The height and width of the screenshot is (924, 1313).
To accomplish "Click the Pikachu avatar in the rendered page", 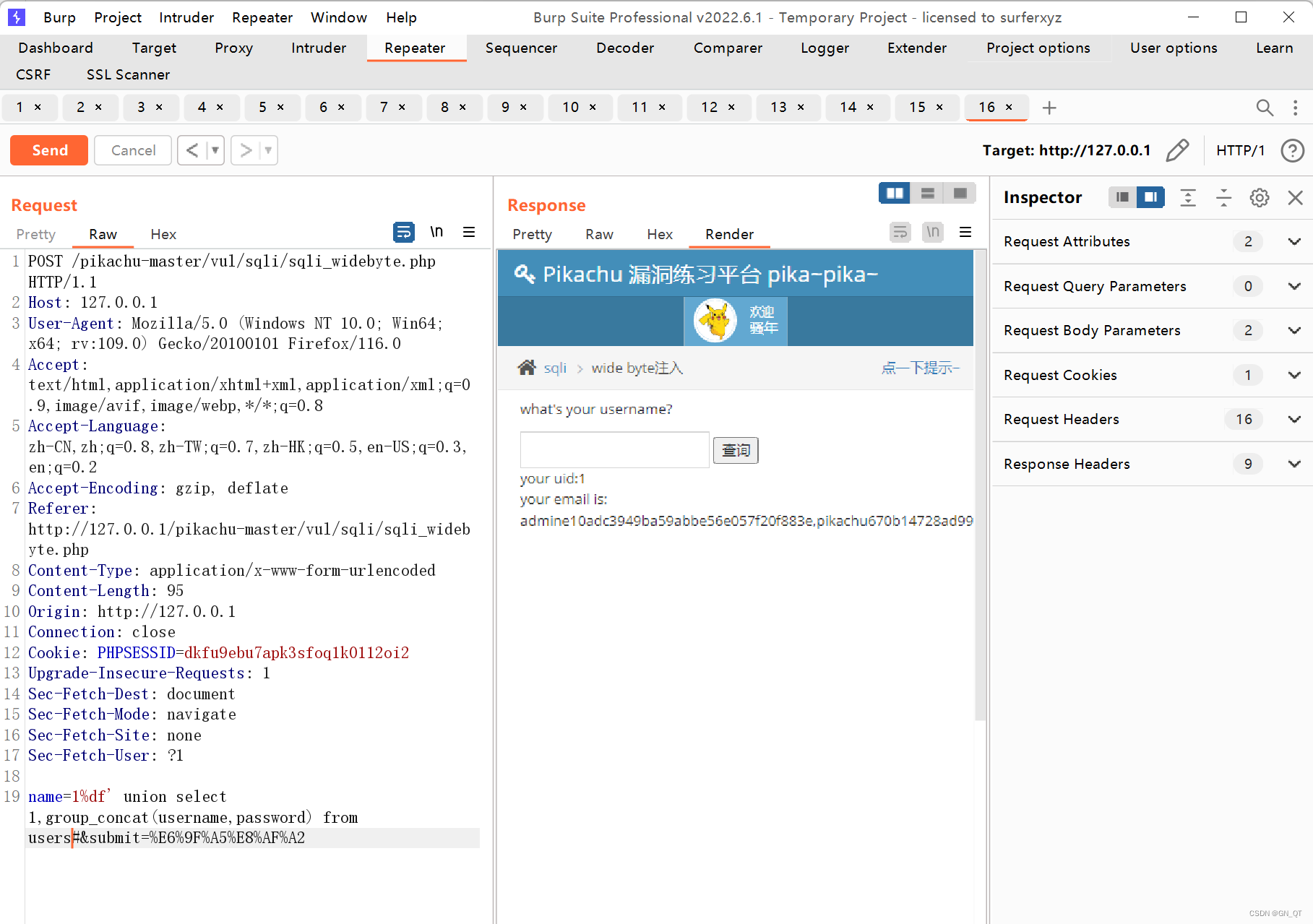I will pyautogui.click(x=715, y=320).
